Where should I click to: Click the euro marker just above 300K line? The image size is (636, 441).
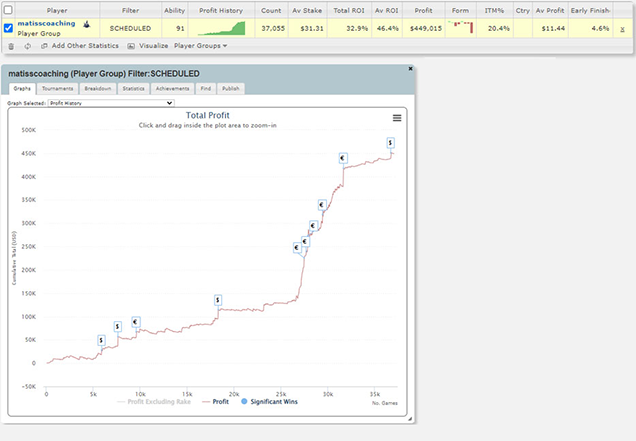tap(313, 226)
